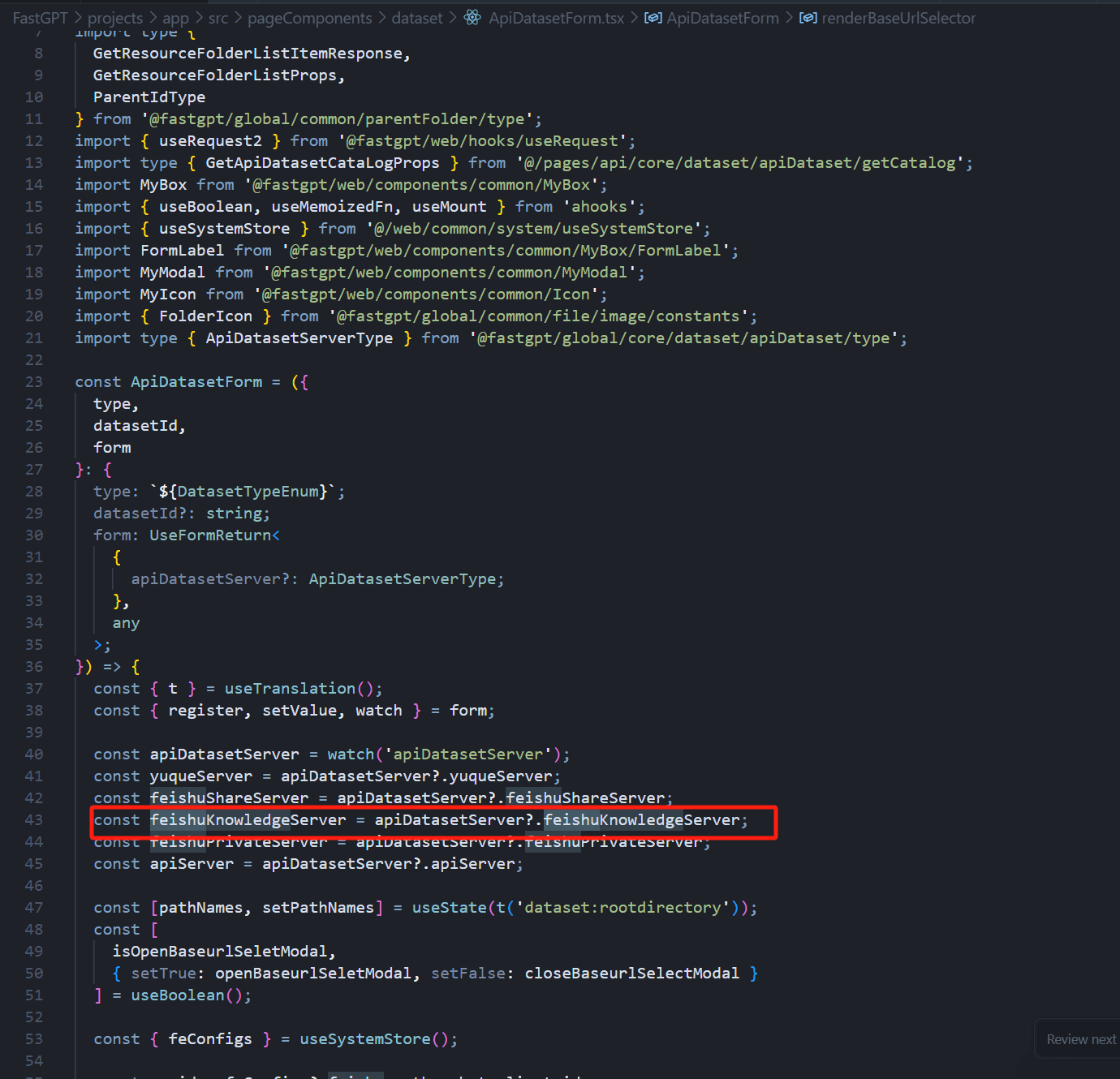The height and width of the screenshot is (1079, 1120).
Task: Click openBaseurlSeletModal on line 50
Action: (312, 974)
